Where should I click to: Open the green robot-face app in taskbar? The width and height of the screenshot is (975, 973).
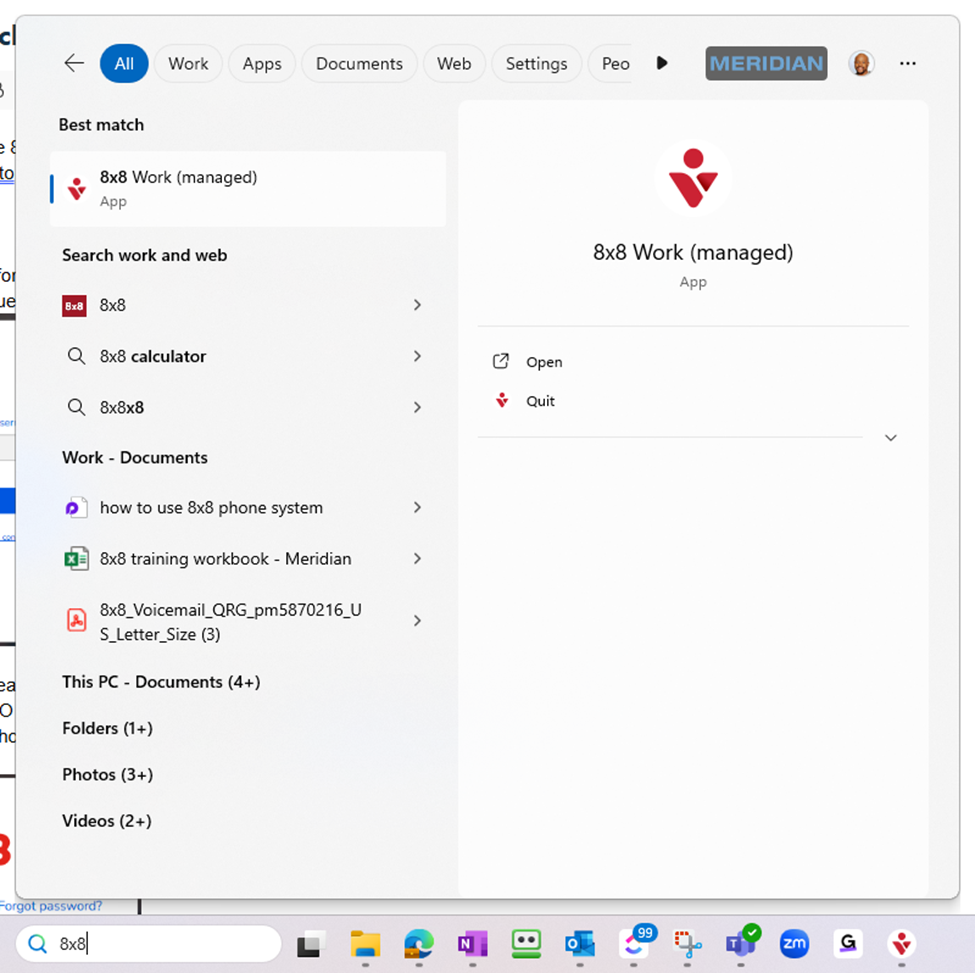click(x=526, y=944)
